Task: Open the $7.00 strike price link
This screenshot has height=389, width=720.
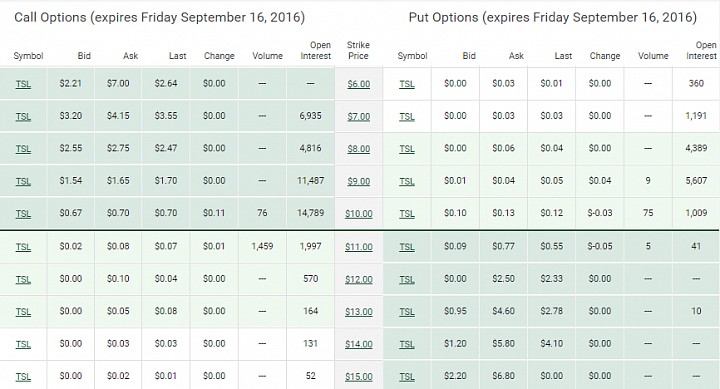Action: 359,117
